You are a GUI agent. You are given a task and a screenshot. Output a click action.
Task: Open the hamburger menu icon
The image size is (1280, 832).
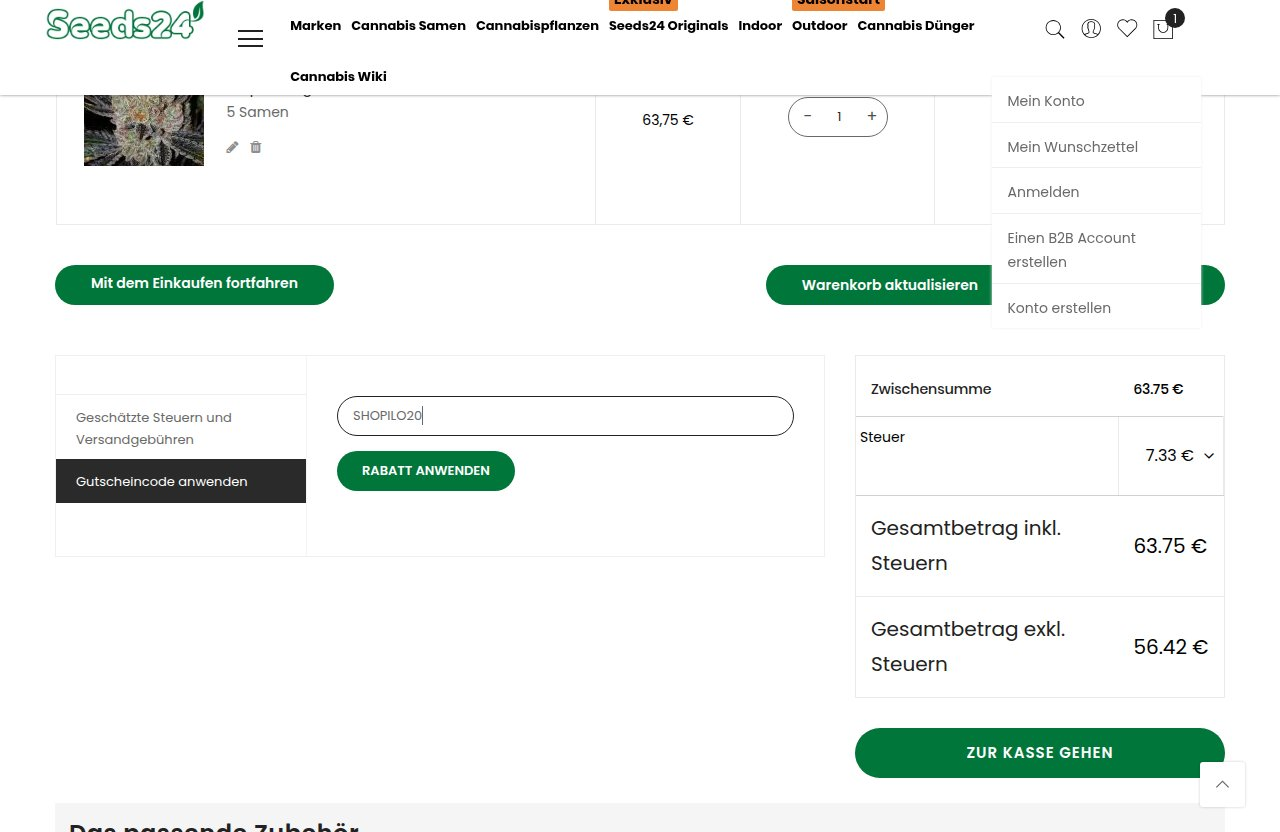click(250, 39)
